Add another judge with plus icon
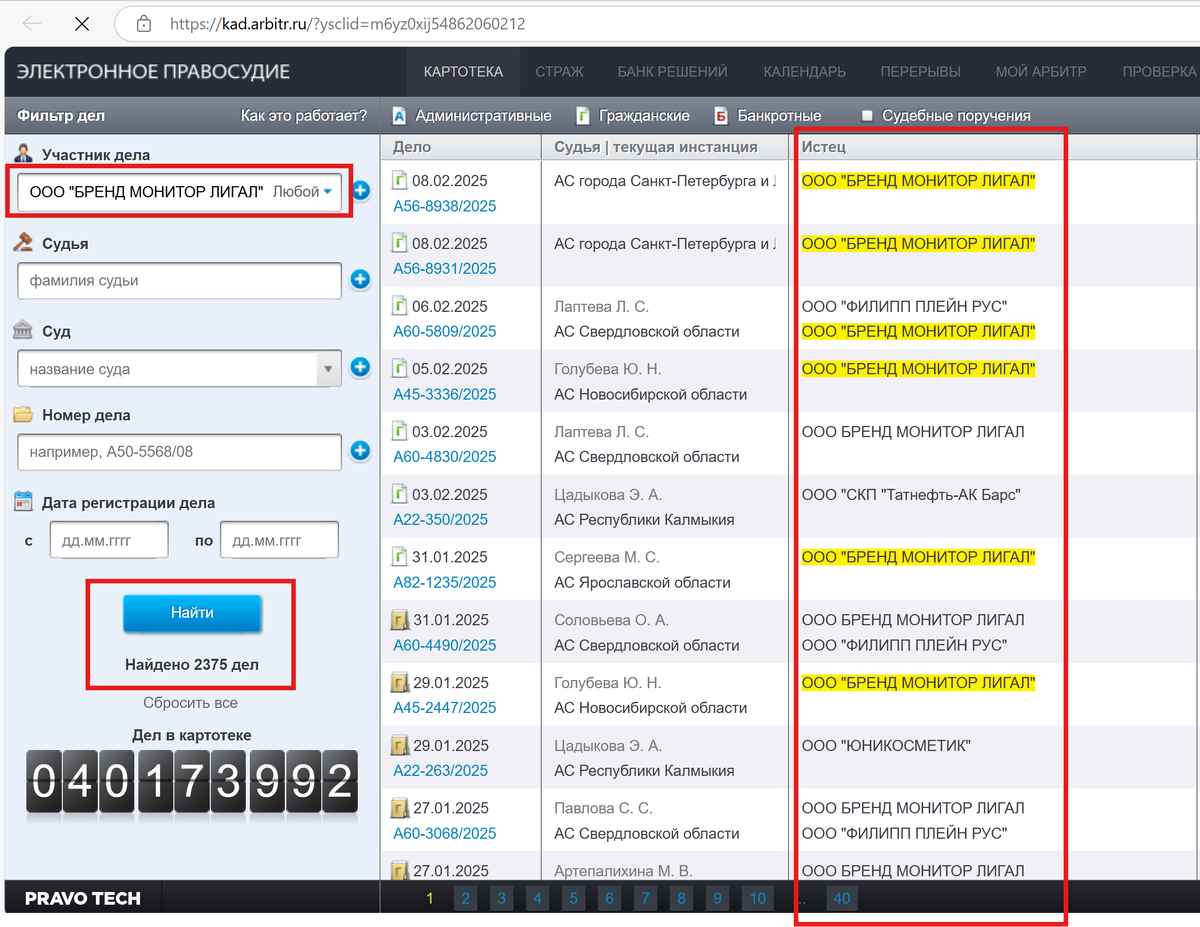This screenshot has height=927, width=1200. tap(360, 280)
